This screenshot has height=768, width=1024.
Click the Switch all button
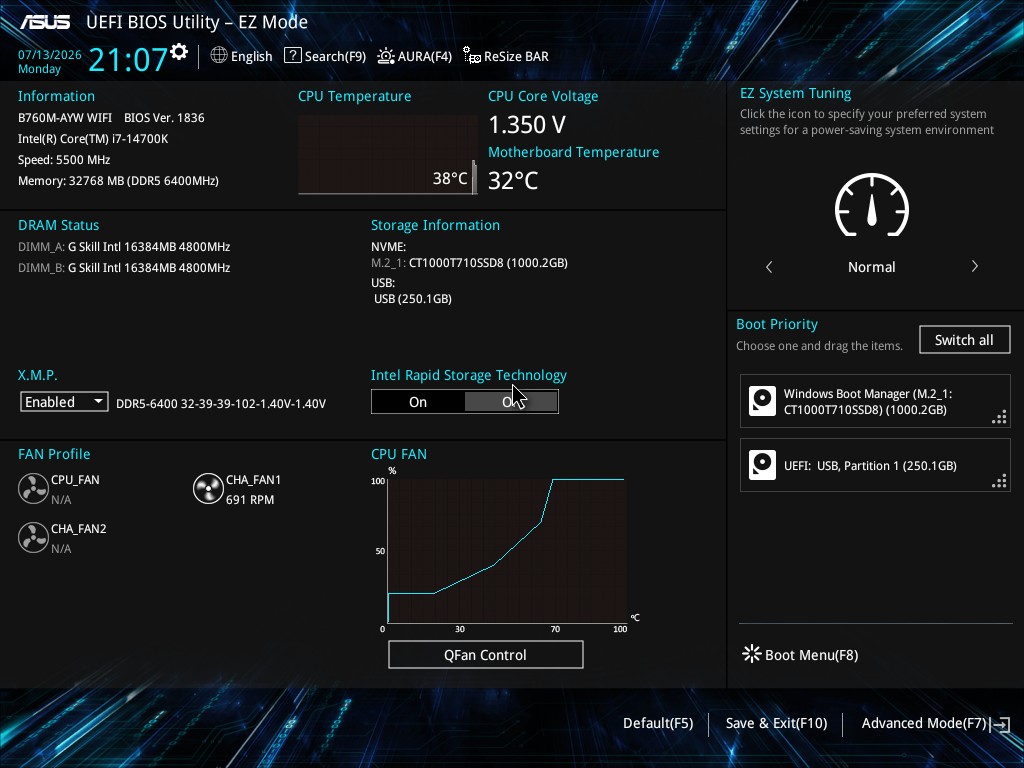coord(965,340)
